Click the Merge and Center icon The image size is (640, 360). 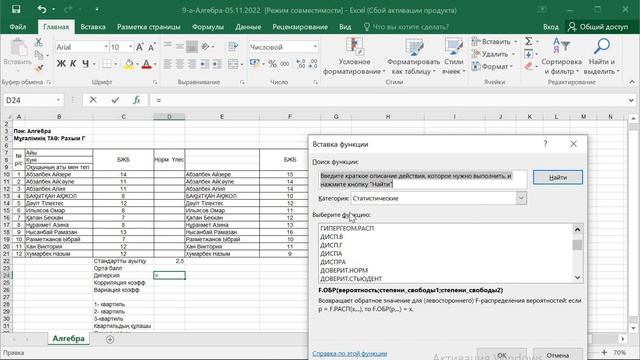233,64
